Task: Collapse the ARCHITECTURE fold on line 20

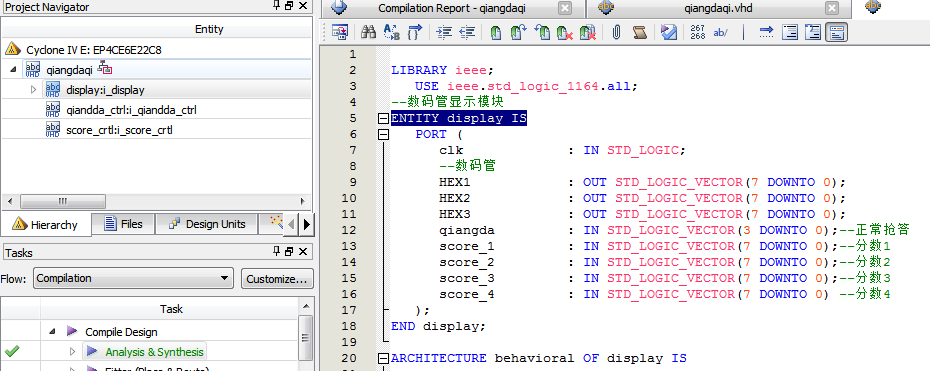Action: tap(384, 359)
